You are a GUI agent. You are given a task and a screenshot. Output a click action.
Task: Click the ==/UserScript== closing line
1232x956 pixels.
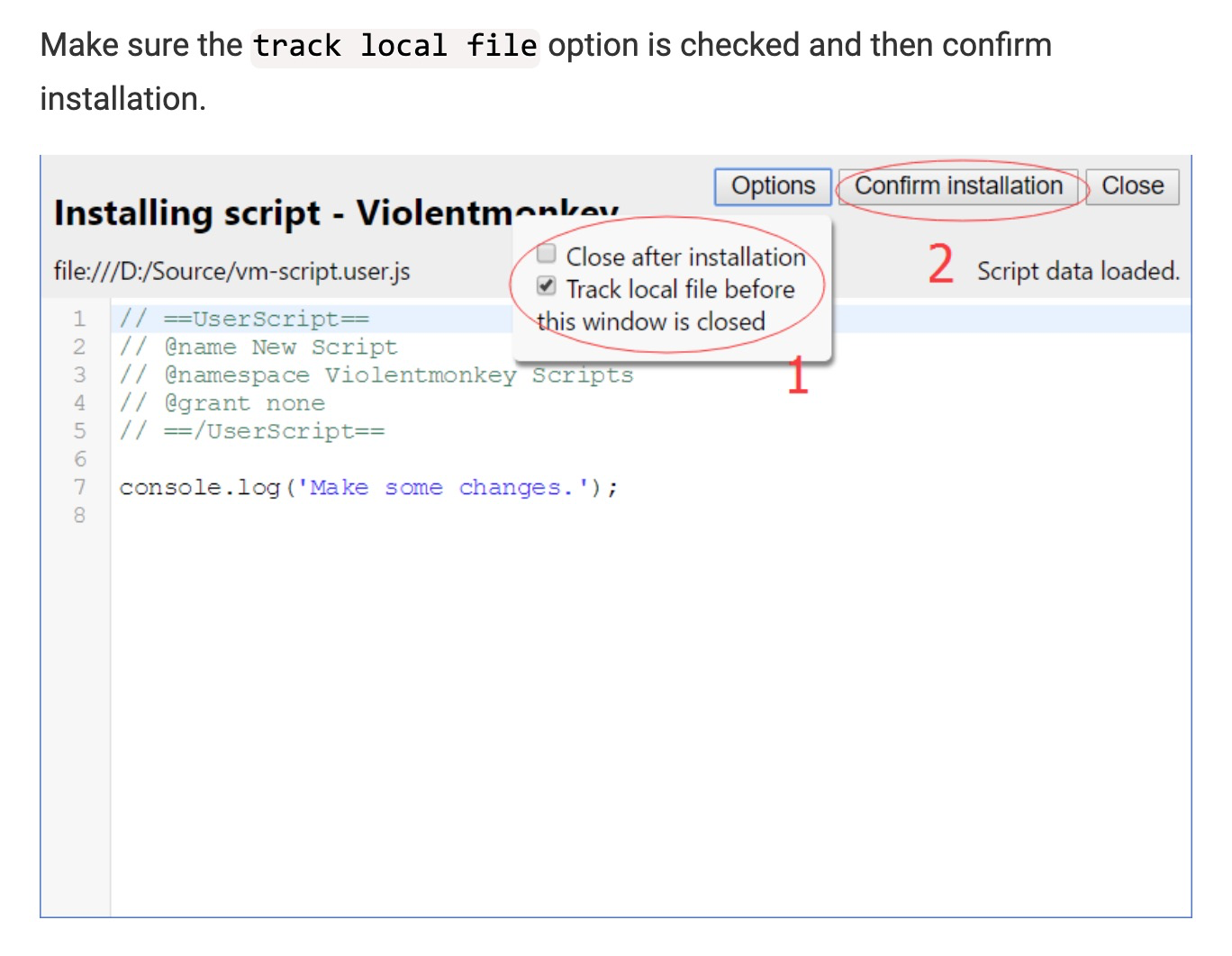[x=251, y=431]
